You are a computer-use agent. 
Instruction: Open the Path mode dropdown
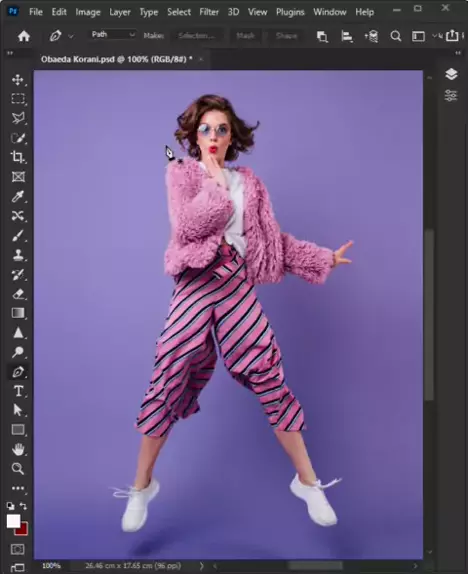[x=113, y=34]
